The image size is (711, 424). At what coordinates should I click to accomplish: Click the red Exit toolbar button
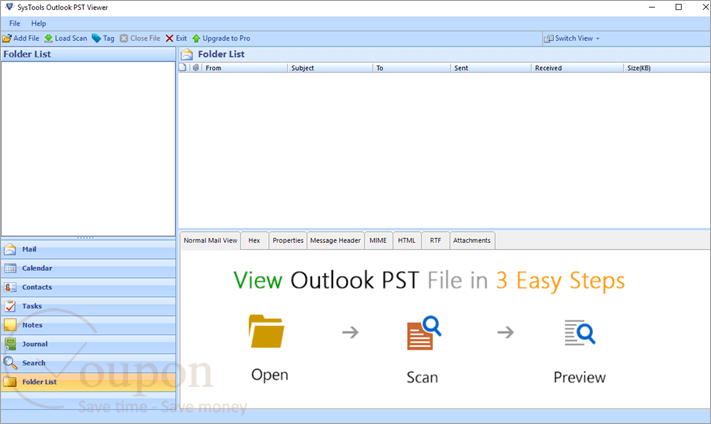[x=176, y=39]
